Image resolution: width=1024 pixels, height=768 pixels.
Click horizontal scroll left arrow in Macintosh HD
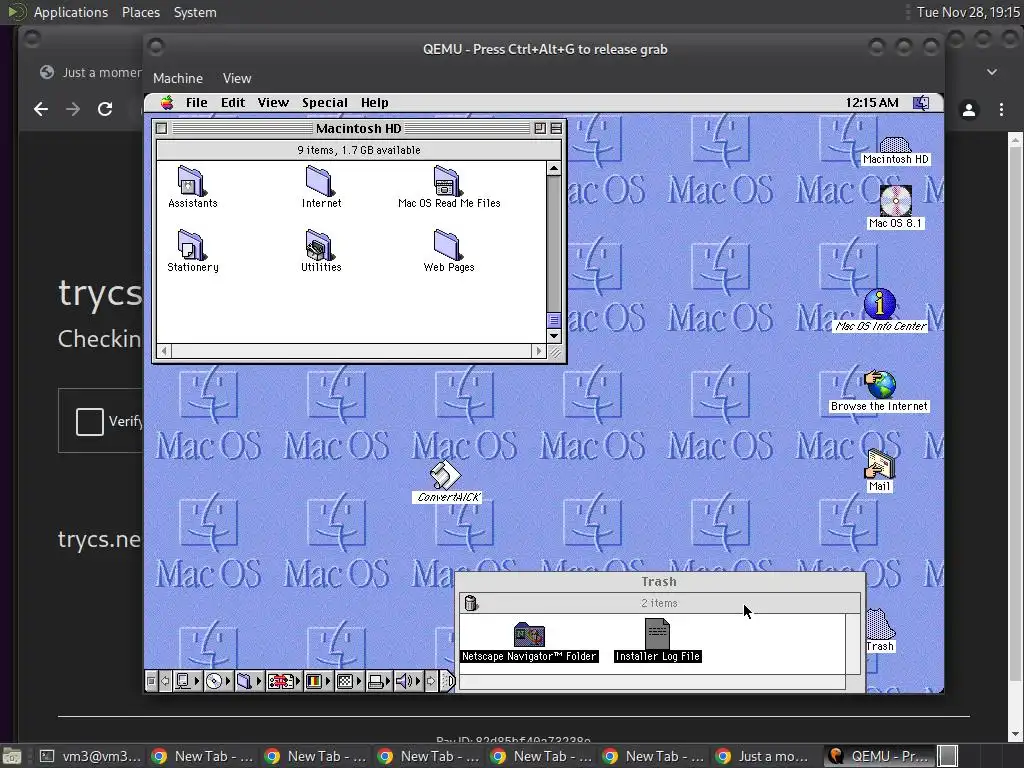pos(164,351)
